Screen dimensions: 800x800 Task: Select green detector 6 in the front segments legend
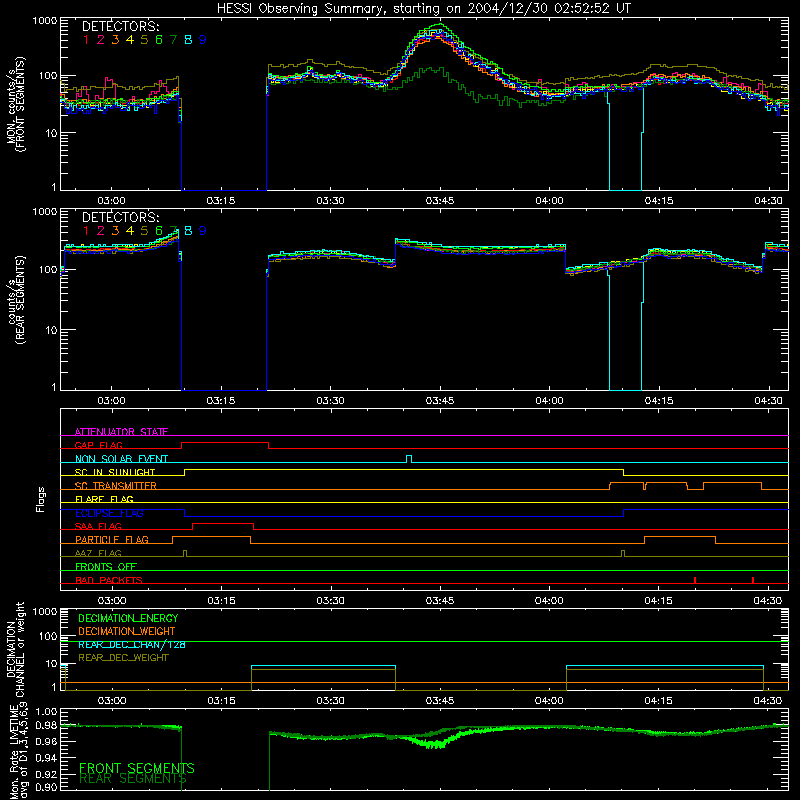(x=159, y=40)
